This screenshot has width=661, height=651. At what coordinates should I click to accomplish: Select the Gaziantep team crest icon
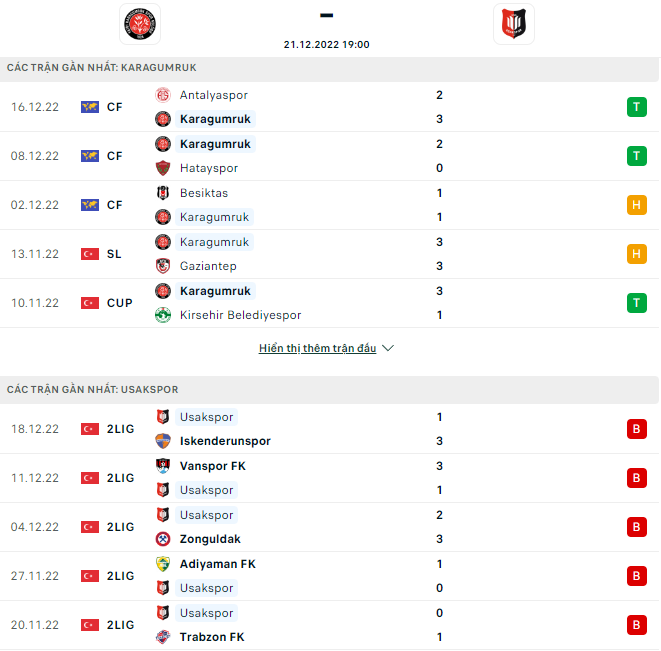[163, 266]
